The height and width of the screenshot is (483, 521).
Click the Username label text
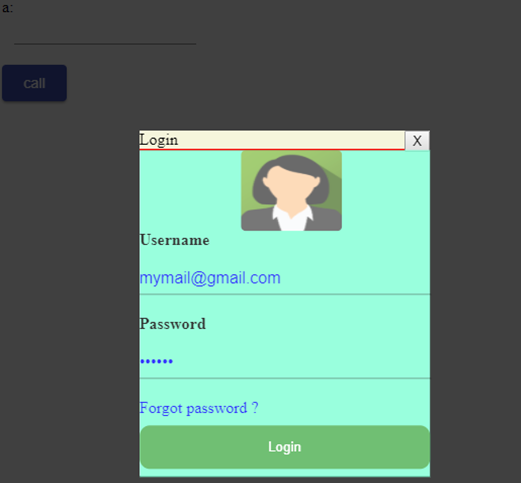tap(174, 240)
